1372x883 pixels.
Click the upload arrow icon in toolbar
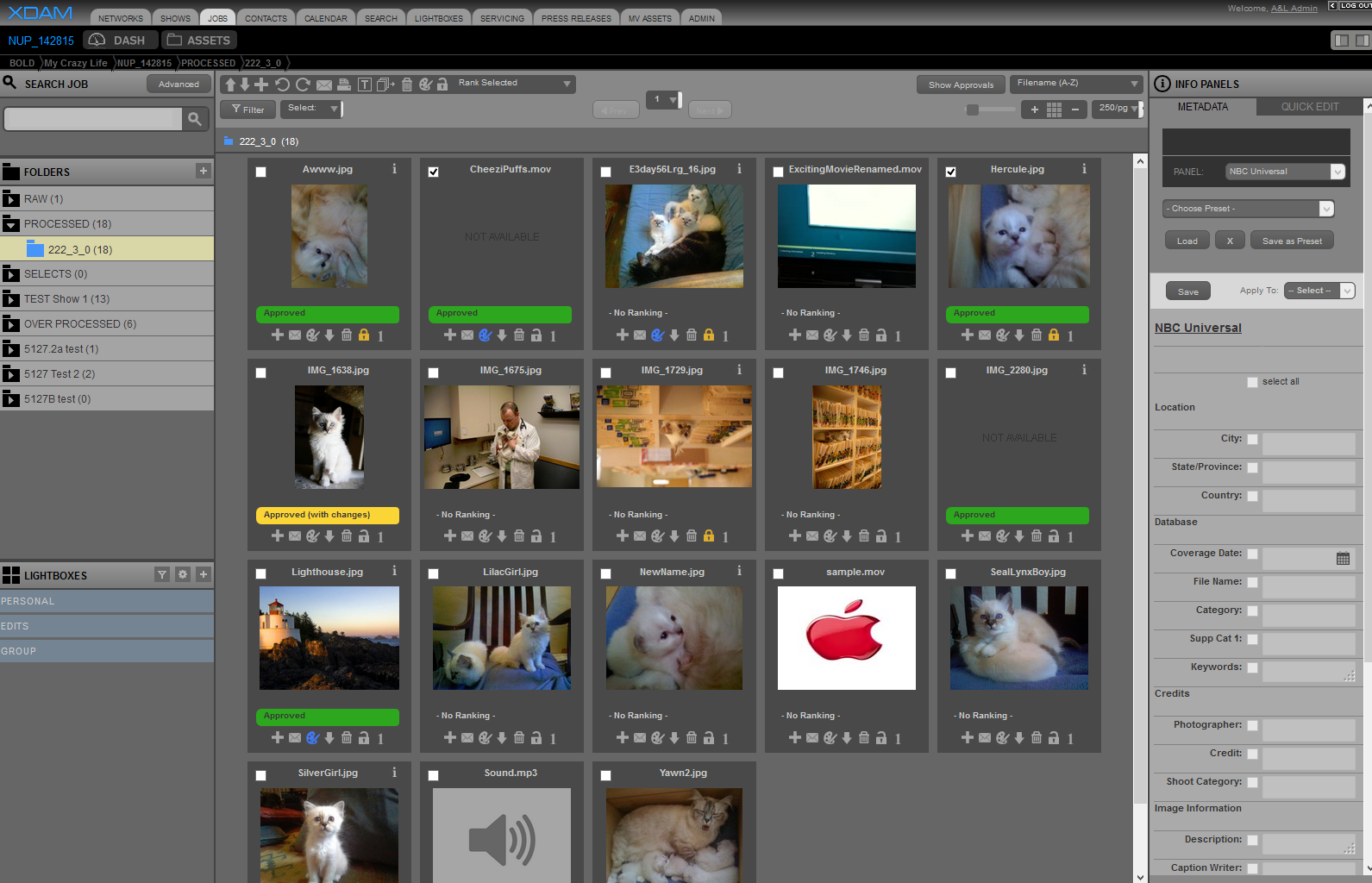pos(230,85)
